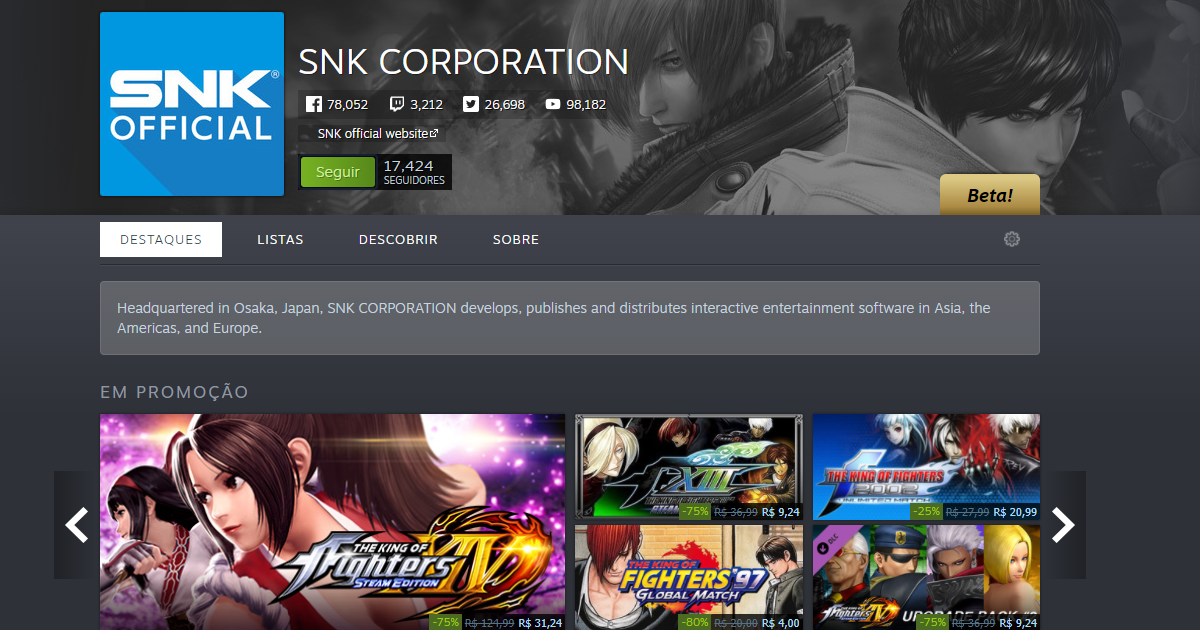Click the external link icon beside SNK website
1200x630 pixels.
[x=435, y=133]
